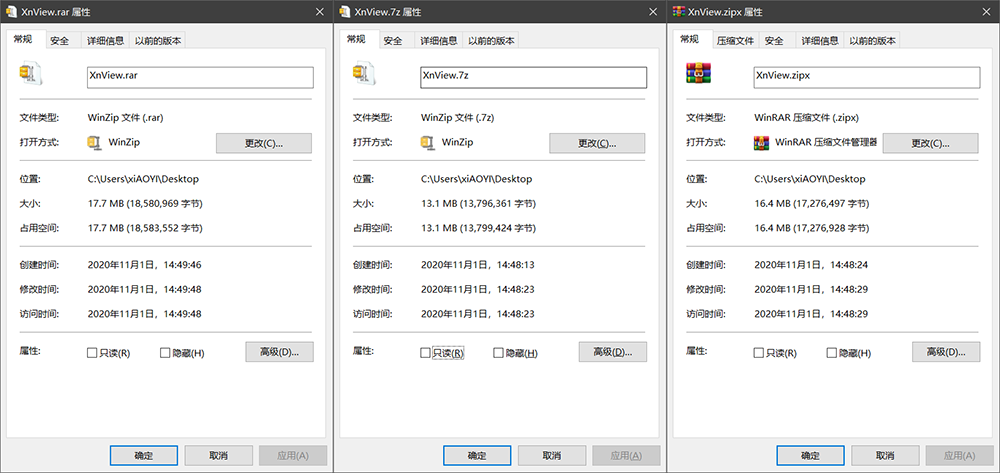Click disk size 16.4 MB (17,276,928 字节)
This screenshot has height=473, width=1000.
812,228
